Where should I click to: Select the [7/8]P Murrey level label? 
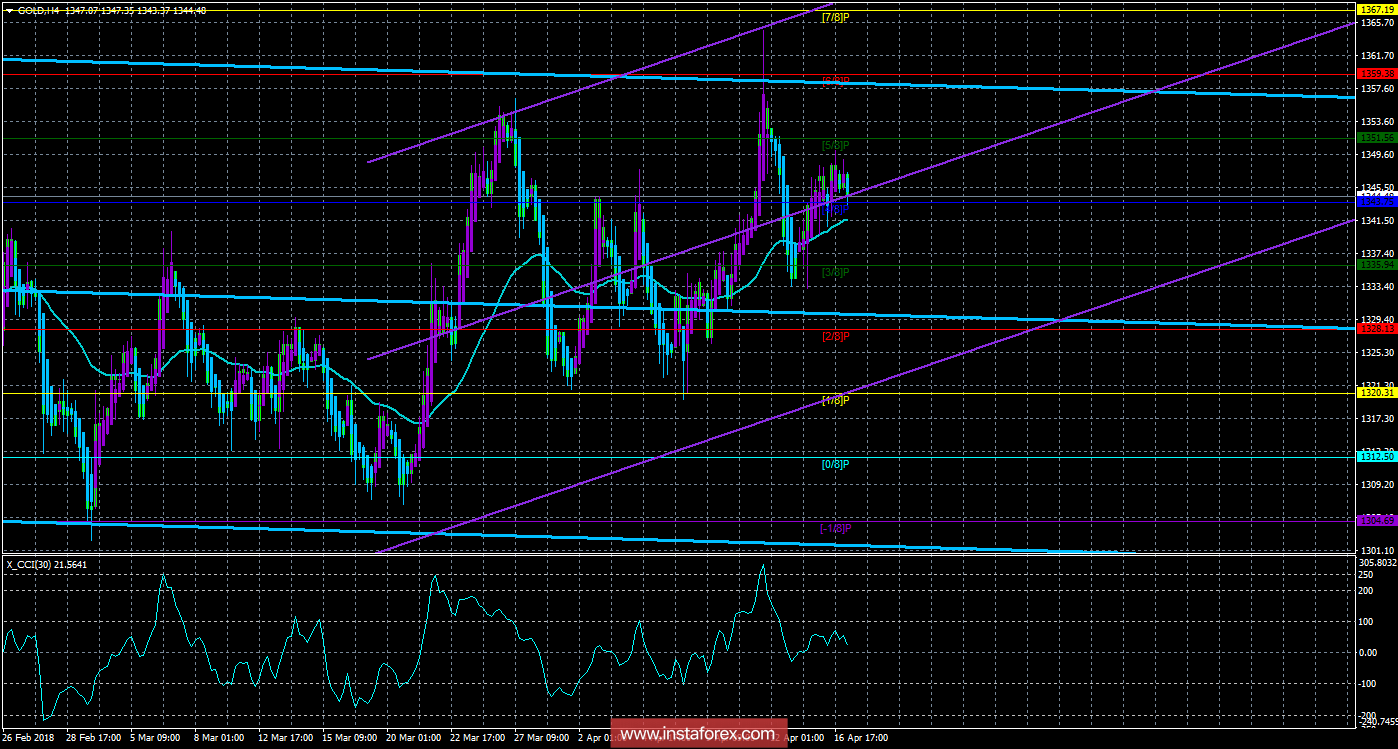835,17
